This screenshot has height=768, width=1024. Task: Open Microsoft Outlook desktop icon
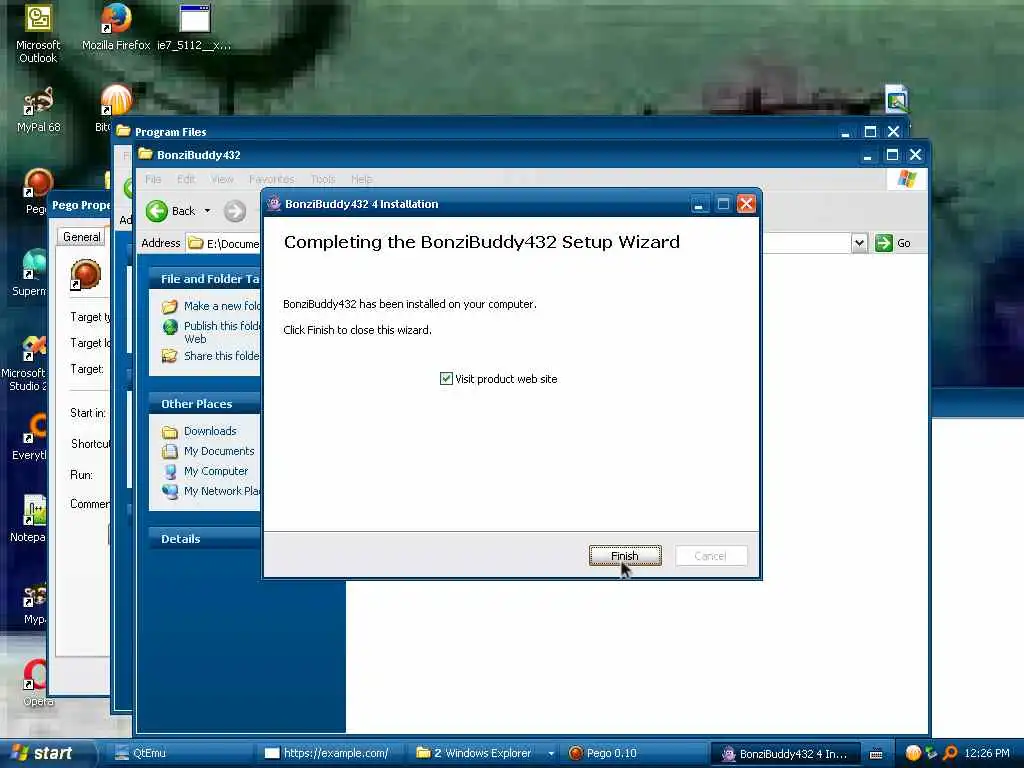click(38, 34)
